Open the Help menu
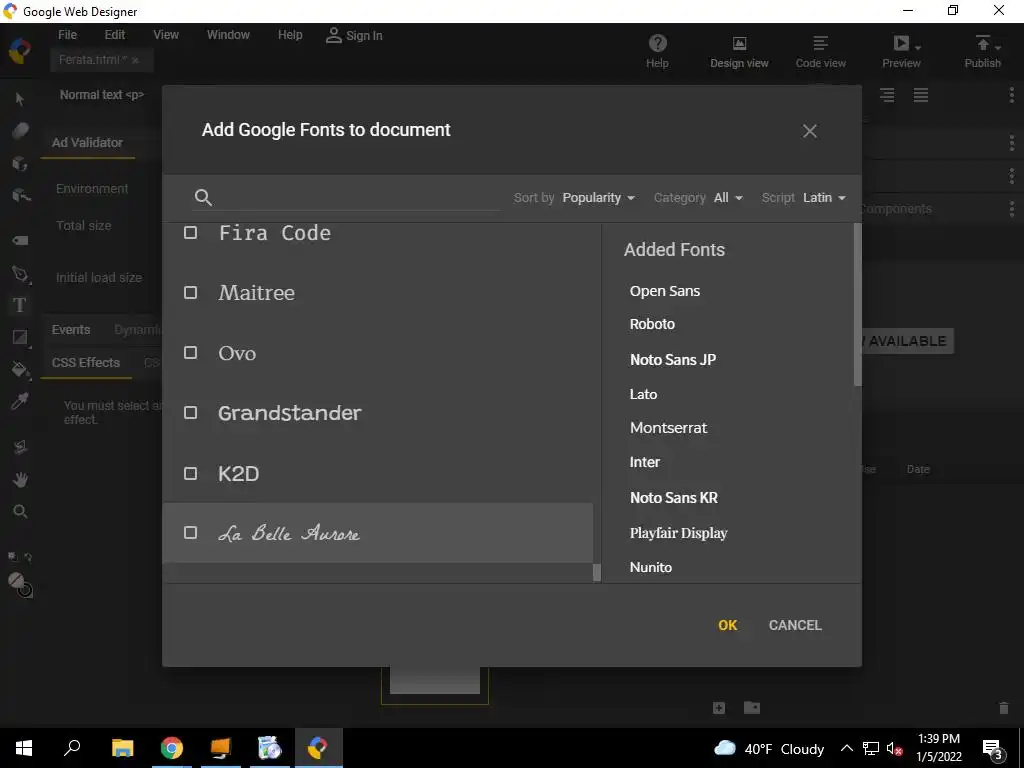1024x768 pixels. click(x=290, y=35)
